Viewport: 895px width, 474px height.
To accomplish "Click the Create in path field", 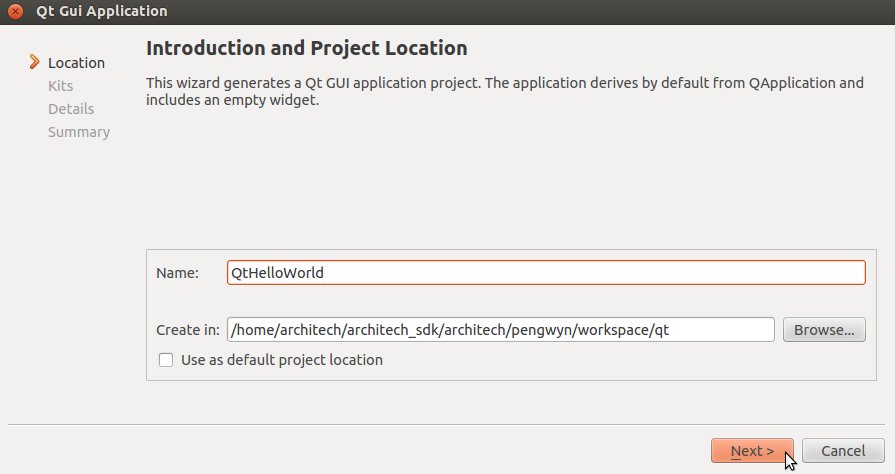I will (501, 330).
